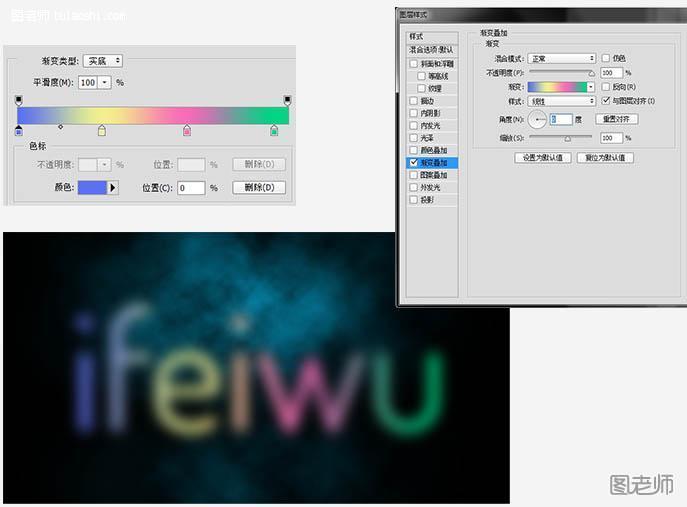Image resolution: width=687 pixels, height=507 pixels.
Task: Select the green color stop below gradient
Action: (x=274, y=131)
